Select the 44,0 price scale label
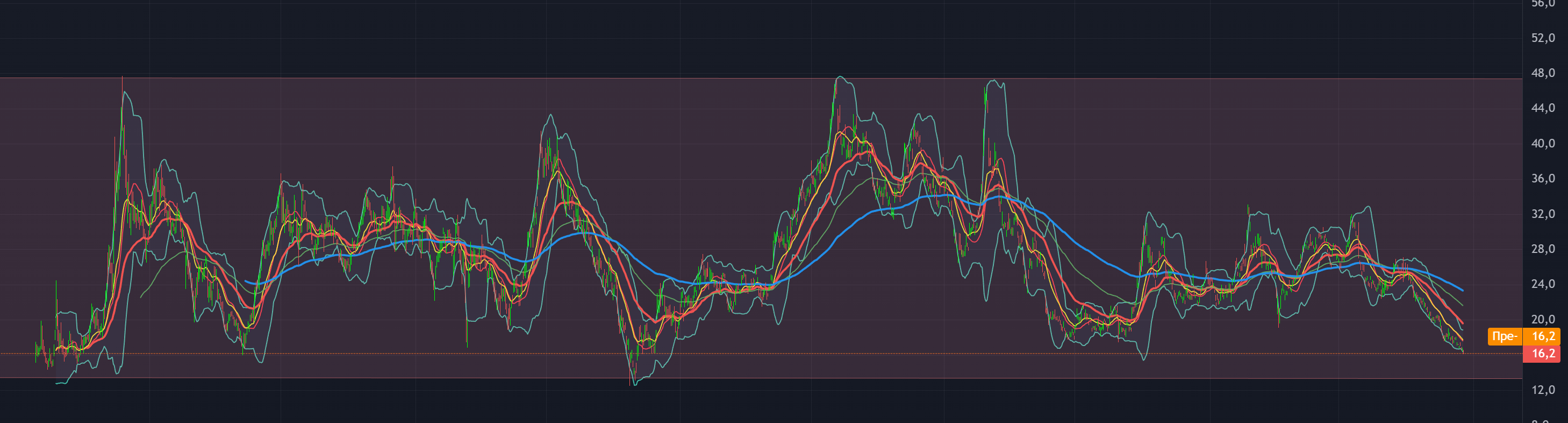 click(1543, 108)
